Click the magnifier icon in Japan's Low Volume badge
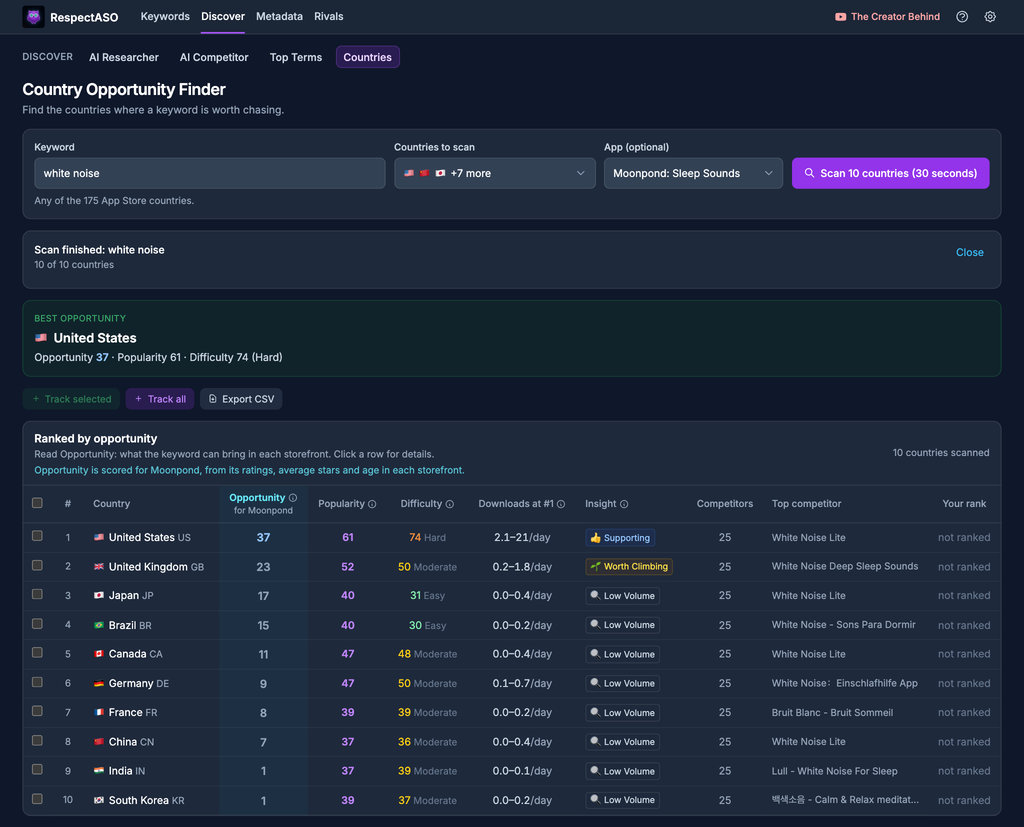 tap(595, 595)
